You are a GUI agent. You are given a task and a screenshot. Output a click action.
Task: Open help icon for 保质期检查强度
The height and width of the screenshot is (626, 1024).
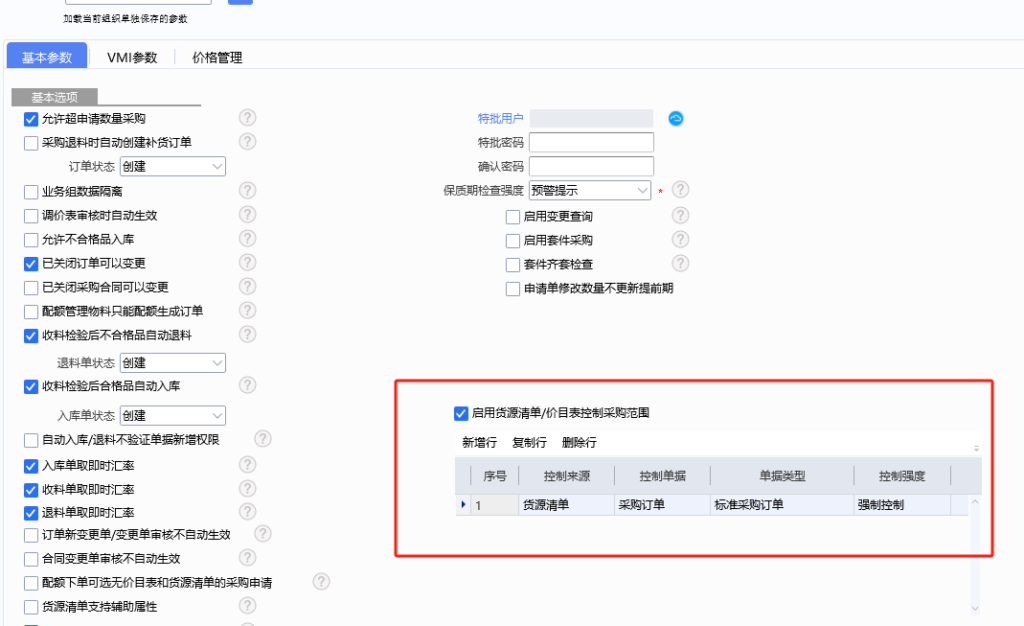pyautogui.click(x=681, y=190)
